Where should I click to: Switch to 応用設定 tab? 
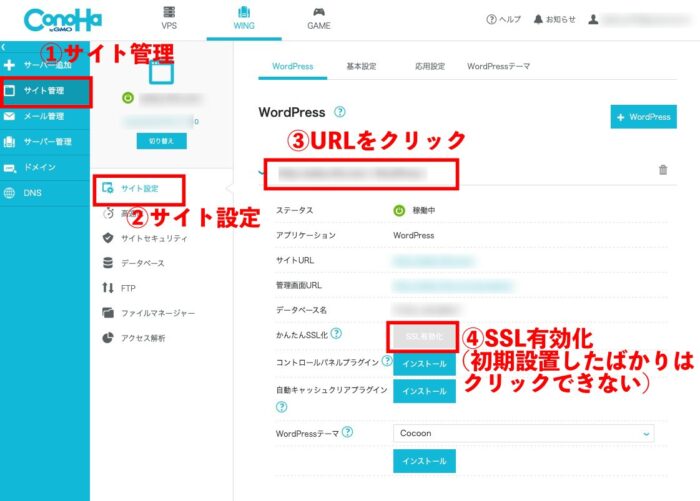coord(430,67)
